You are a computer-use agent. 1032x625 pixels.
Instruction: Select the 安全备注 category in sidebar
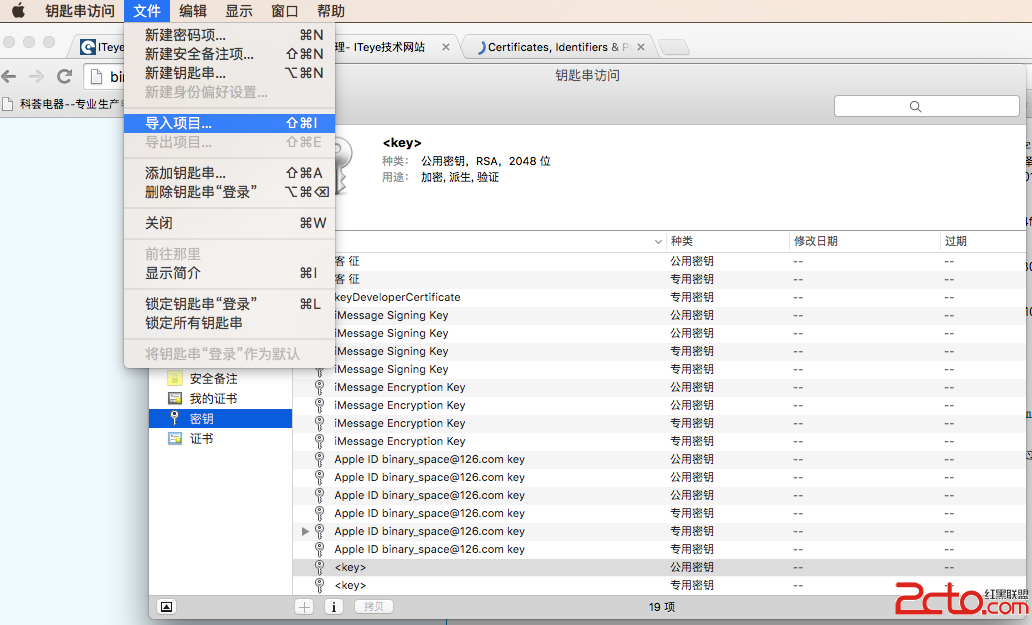213,379
